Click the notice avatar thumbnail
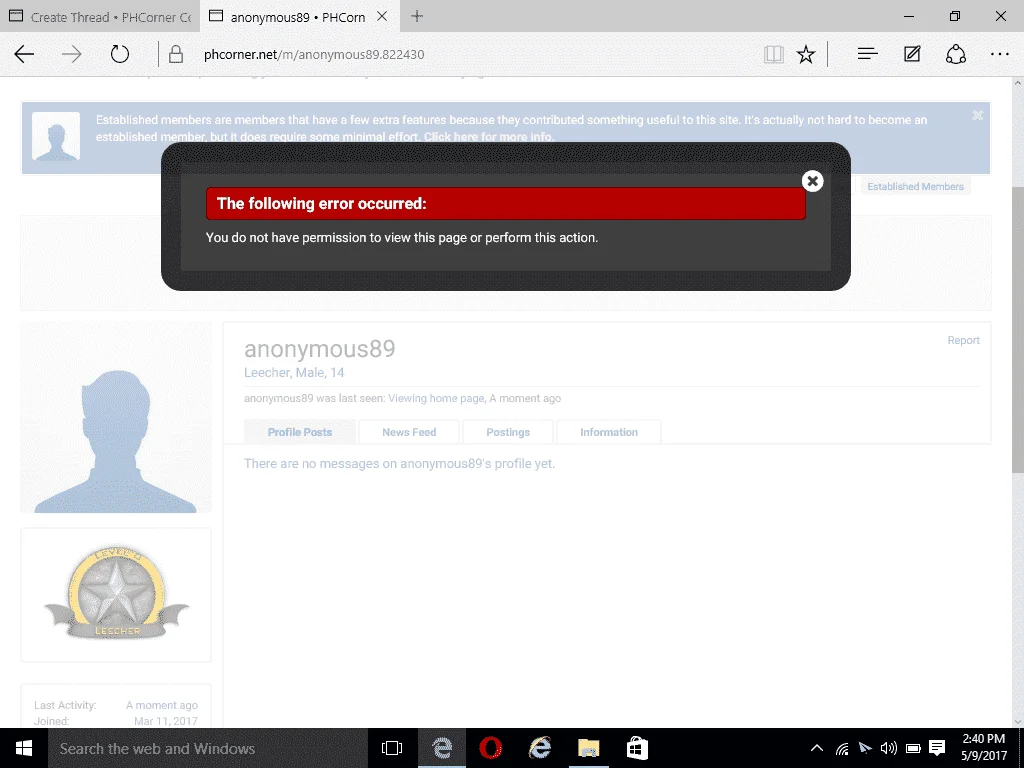Viewport: 1024px width, 768px height. [x=56, y=136]
